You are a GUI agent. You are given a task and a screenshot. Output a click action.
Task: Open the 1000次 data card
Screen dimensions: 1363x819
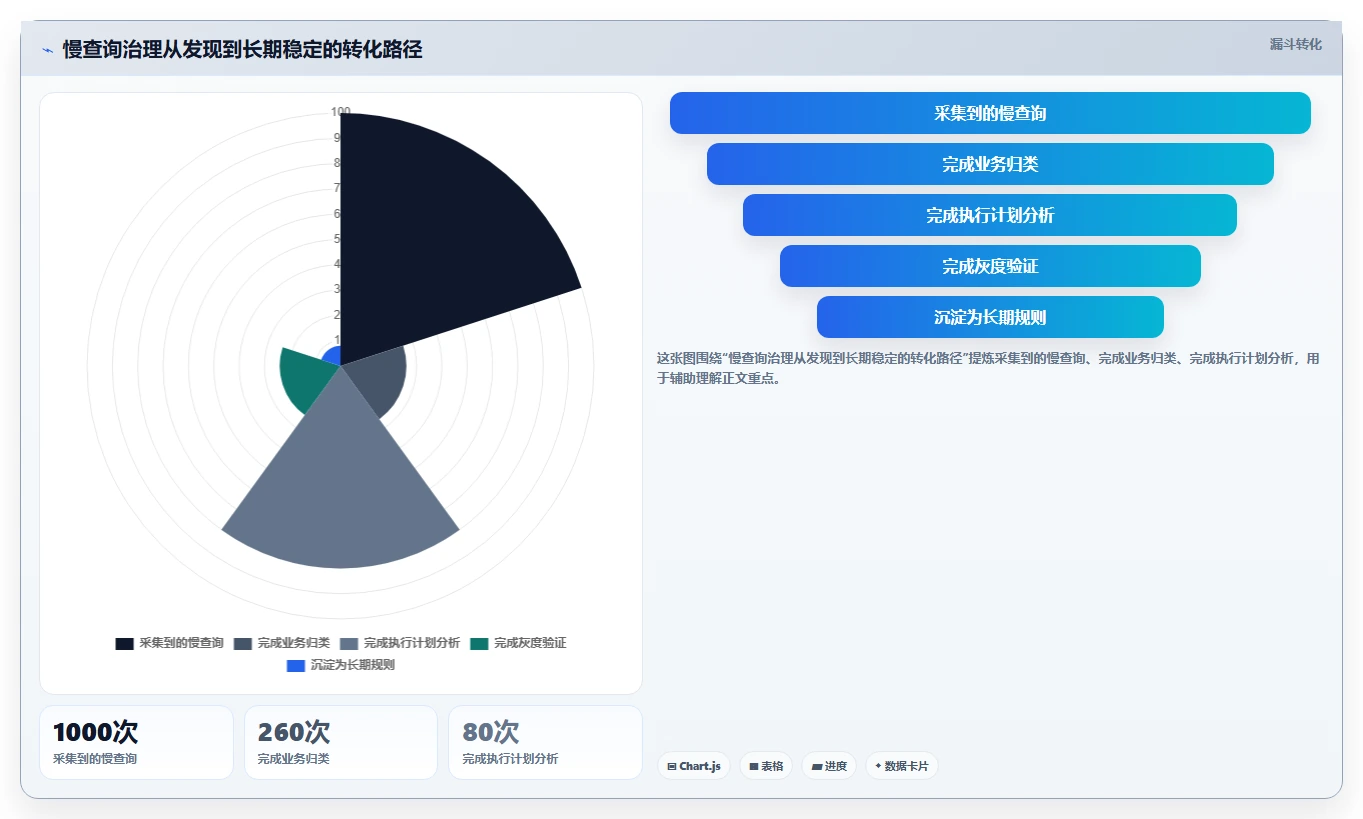(136, 742)
